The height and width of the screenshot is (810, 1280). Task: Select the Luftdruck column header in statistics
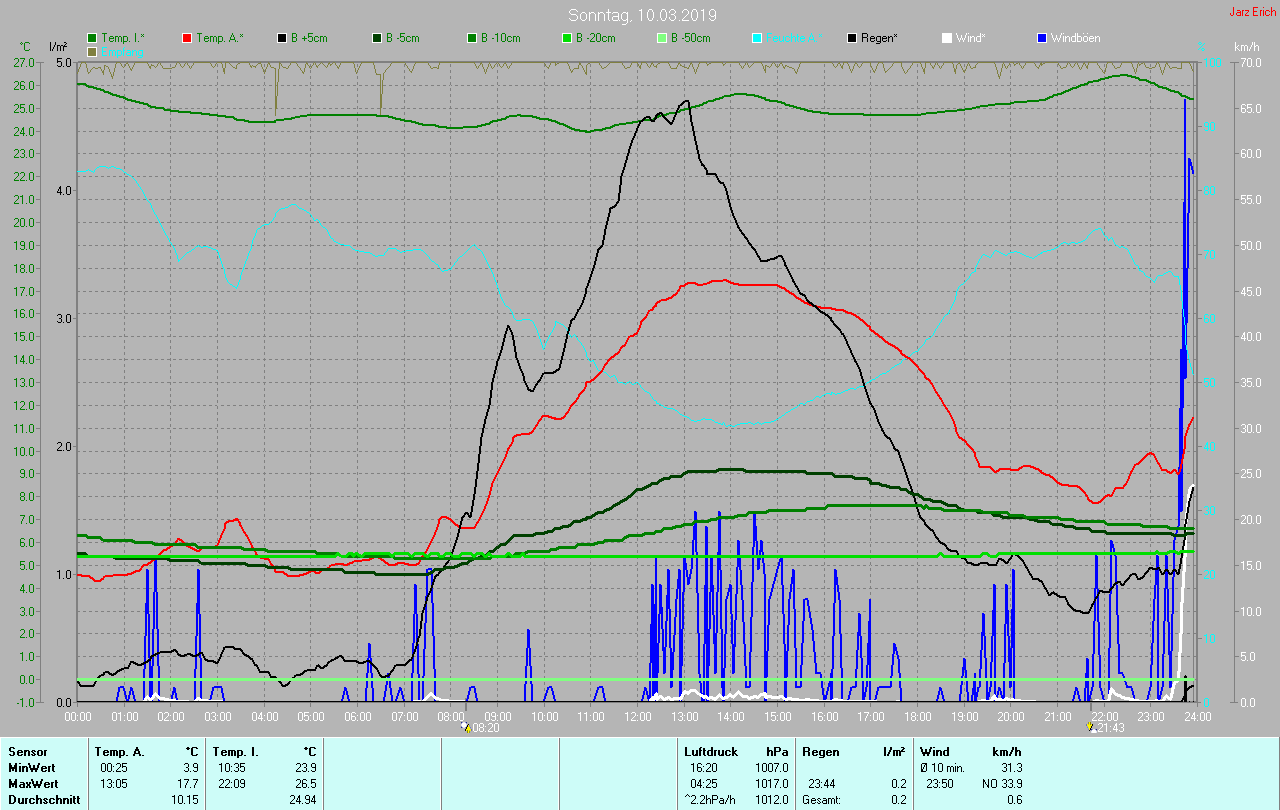(709, 751)
